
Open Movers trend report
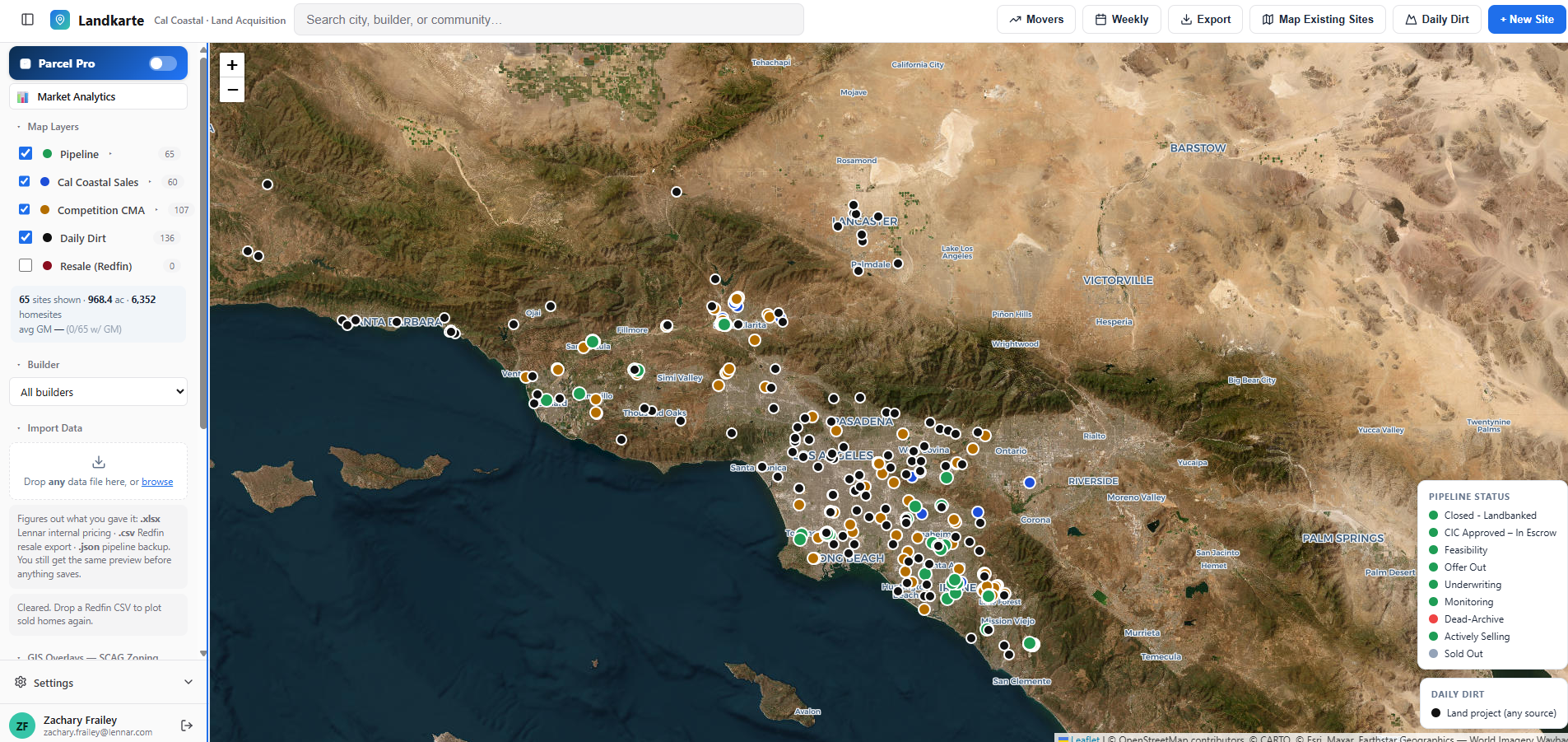click(1036, 20)
